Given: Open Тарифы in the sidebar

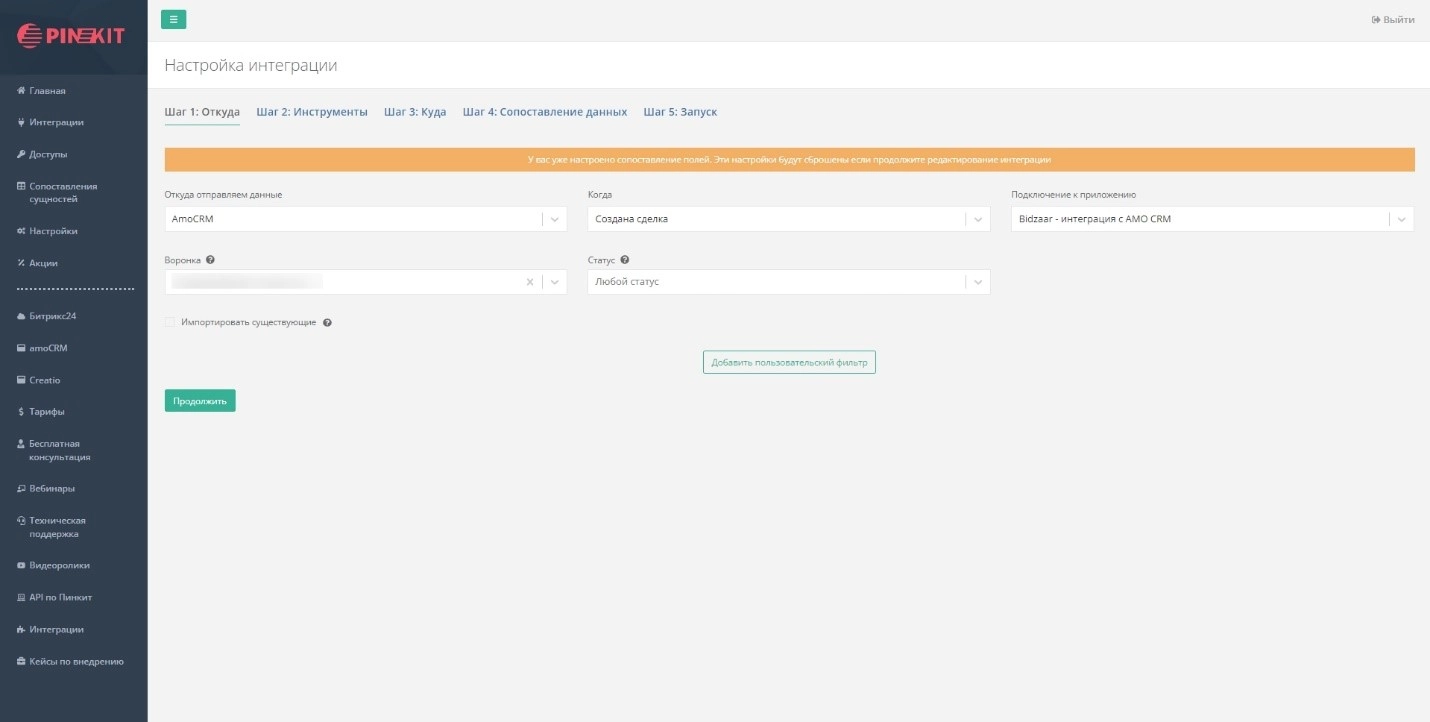Looking at the screenshot, I should [x=46, y=412].
